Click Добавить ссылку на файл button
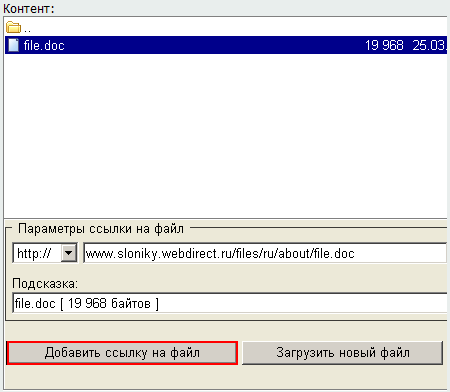The height and width of the screenshot is (392, 450). [x=122, y=353]
